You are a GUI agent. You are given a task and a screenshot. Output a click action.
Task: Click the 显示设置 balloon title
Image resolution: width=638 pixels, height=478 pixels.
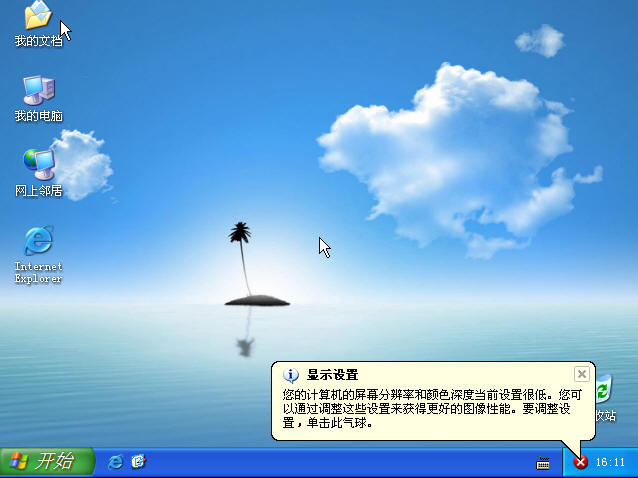point(332,375)
